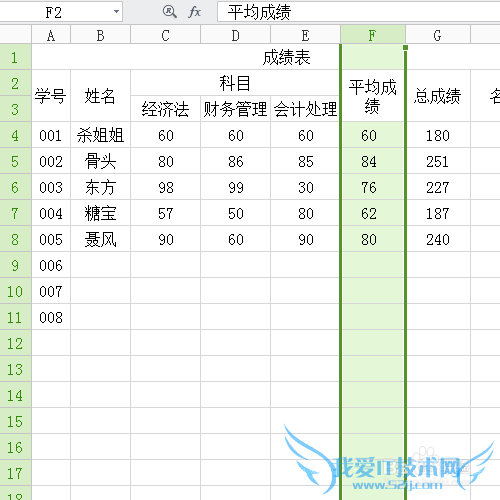500x500 pixels.
Task: Click the 学号 header cell
Action: (51, 96)
